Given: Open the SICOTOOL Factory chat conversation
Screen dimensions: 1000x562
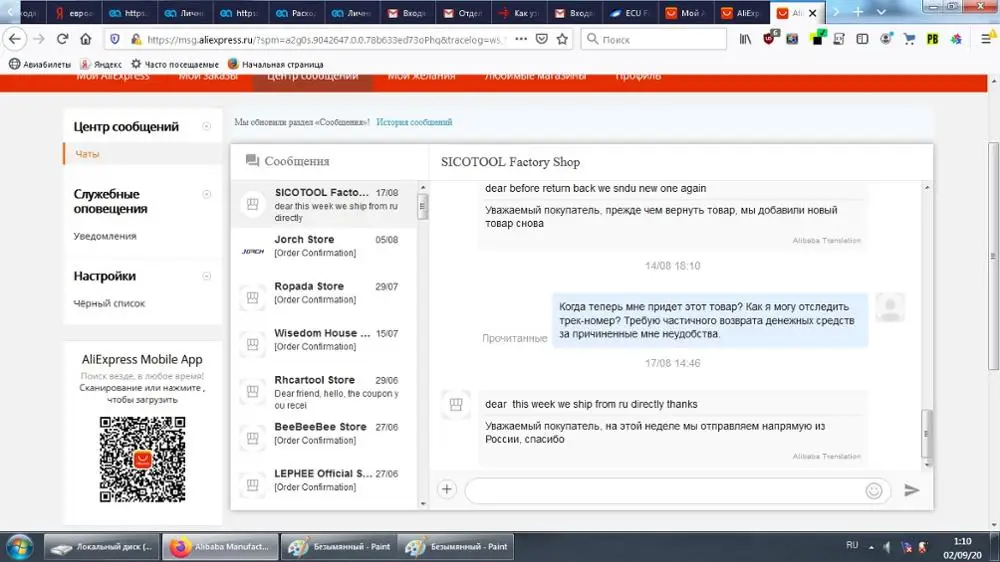Looking at the screenshot, I should (324, 204).
